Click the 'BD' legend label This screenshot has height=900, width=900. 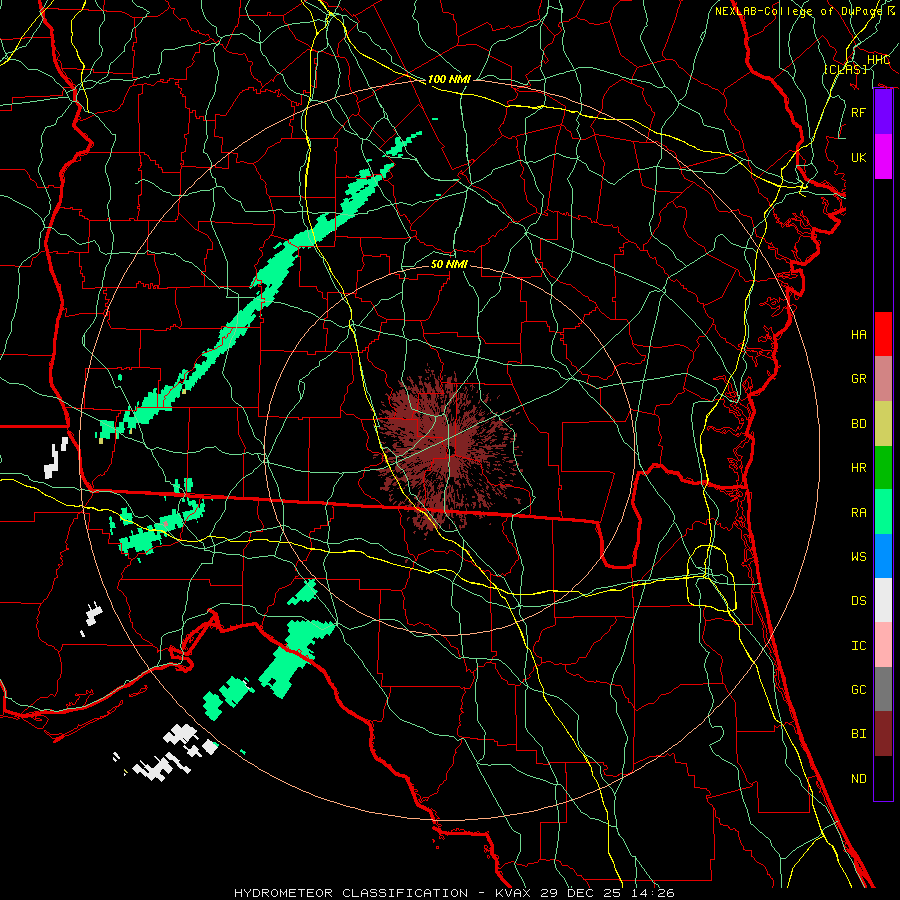tap(858, 424)
